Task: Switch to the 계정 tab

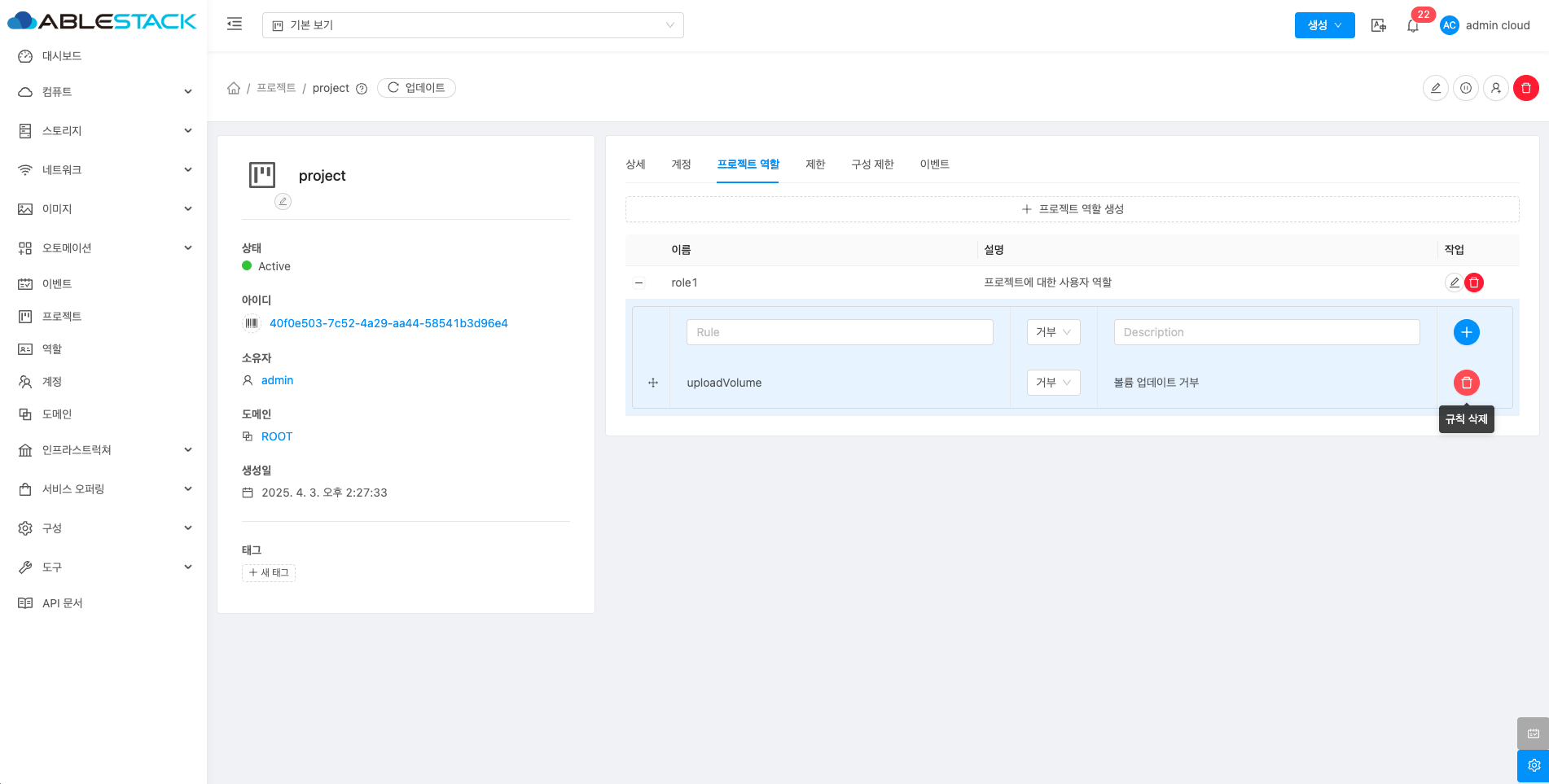Action: (x=681, y=164)
